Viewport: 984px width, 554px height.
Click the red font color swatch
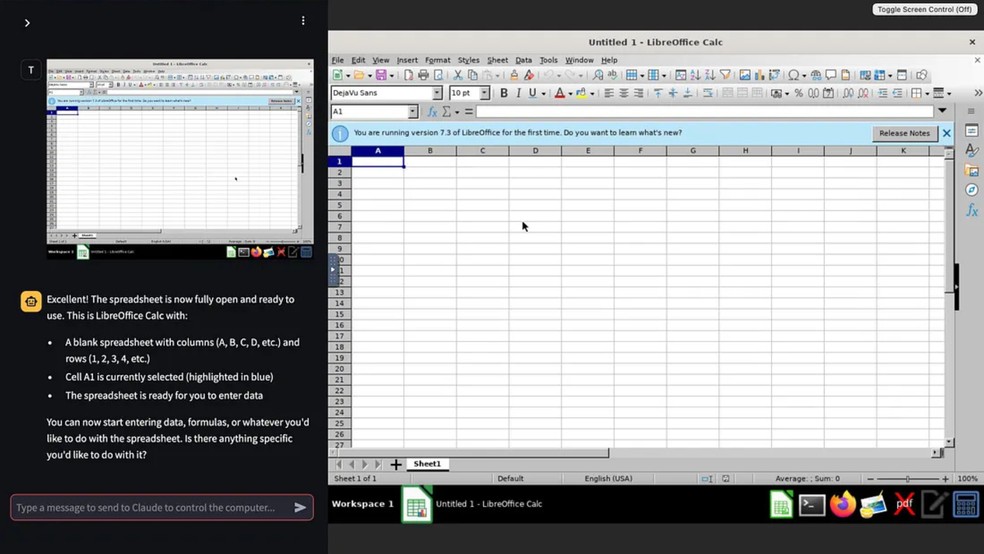[560, 93]
